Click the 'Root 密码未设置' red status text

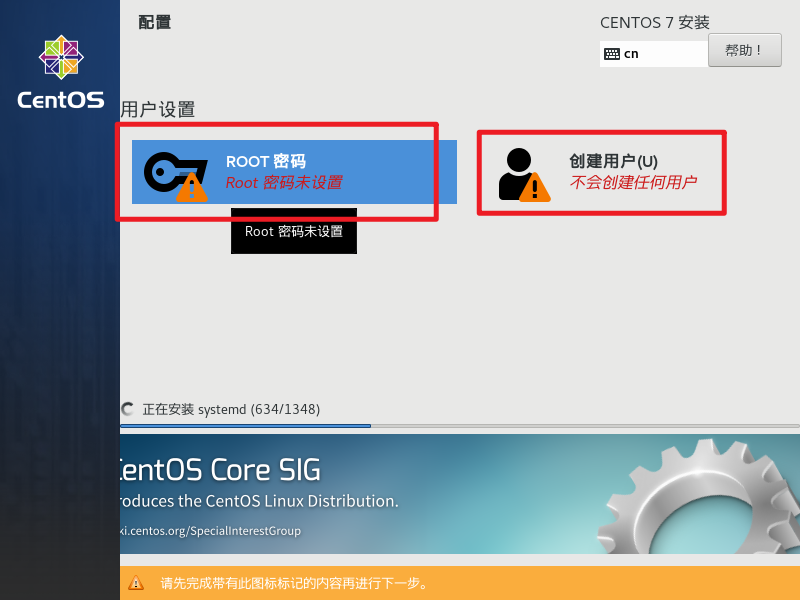pos(284,183)
